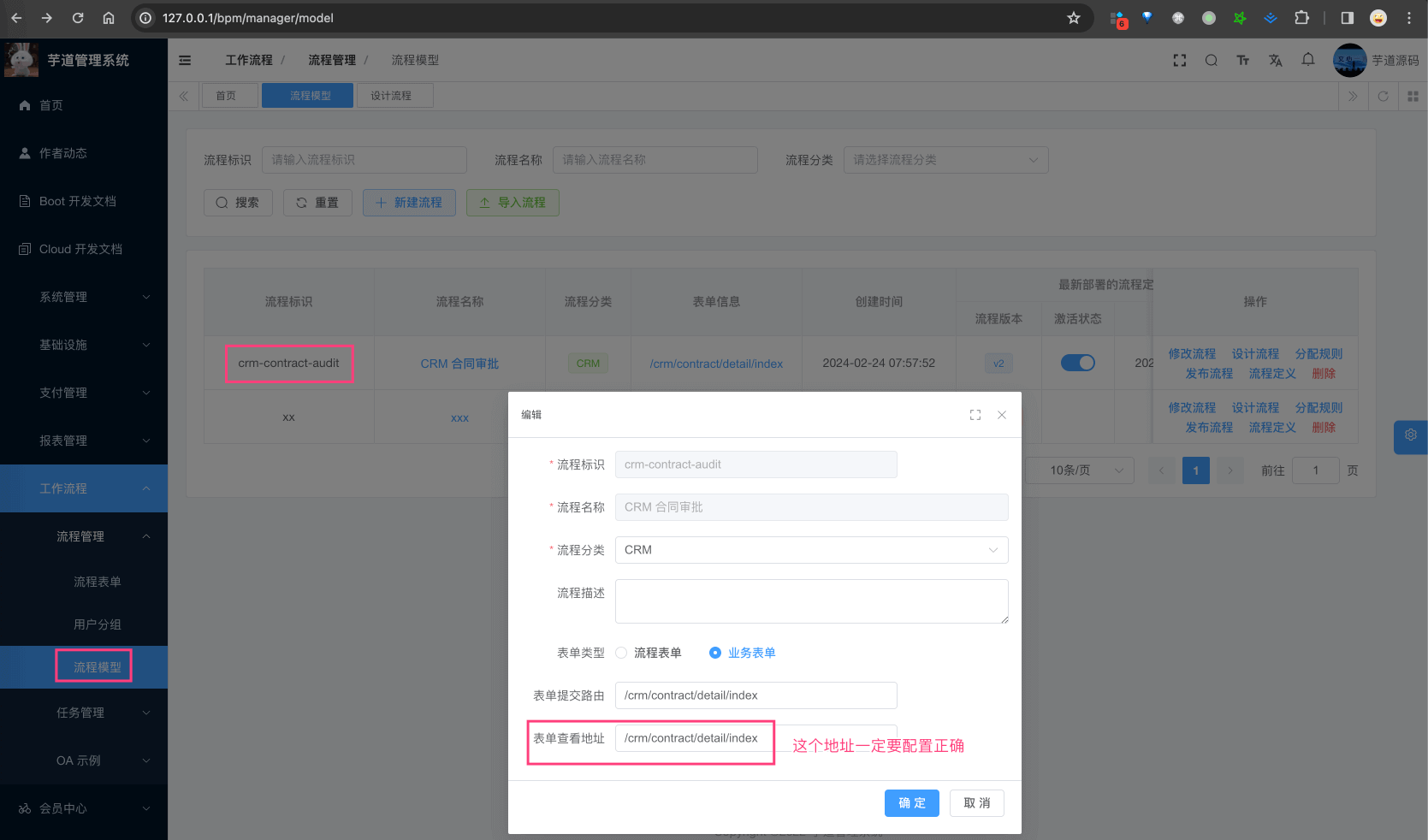Select the 流程表单 radio option
Image resolution: width=1428 pixels, height=840 pixels.
(x=620, y=652)
